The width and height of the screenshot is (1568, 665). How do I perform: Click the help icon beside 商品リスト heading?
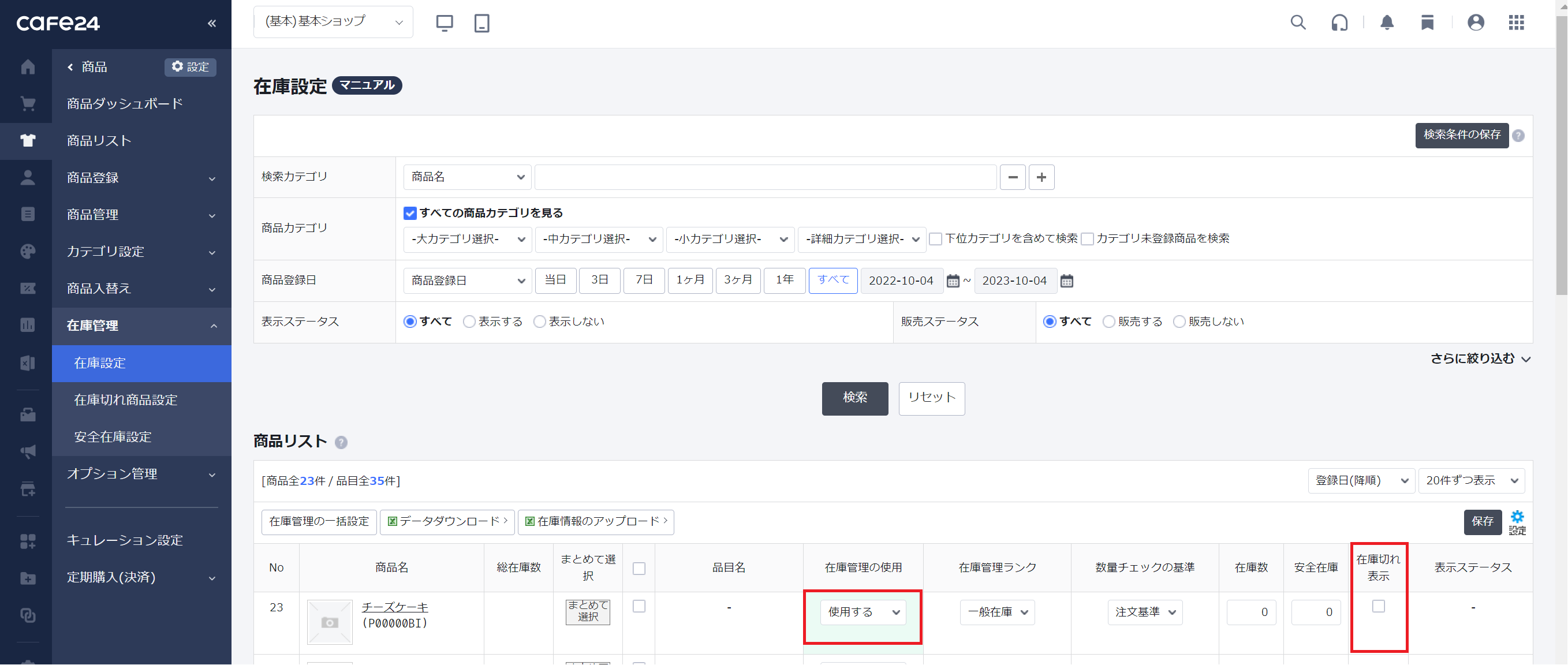click(x=341, y=442)
